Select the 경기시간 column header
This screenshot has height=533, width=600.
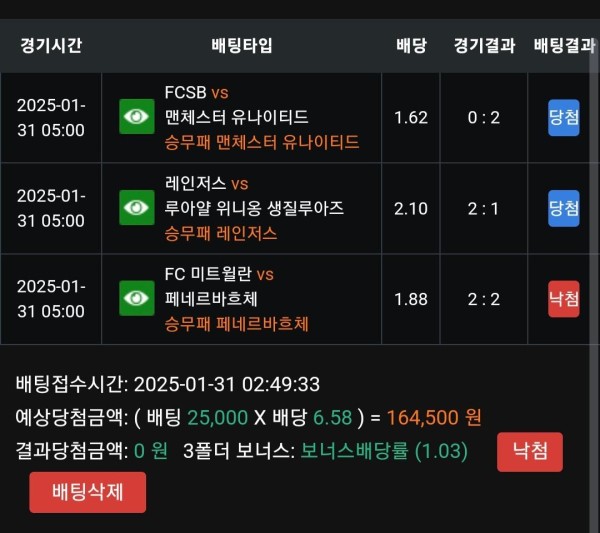pyautogui.click(x=51, y=45)
